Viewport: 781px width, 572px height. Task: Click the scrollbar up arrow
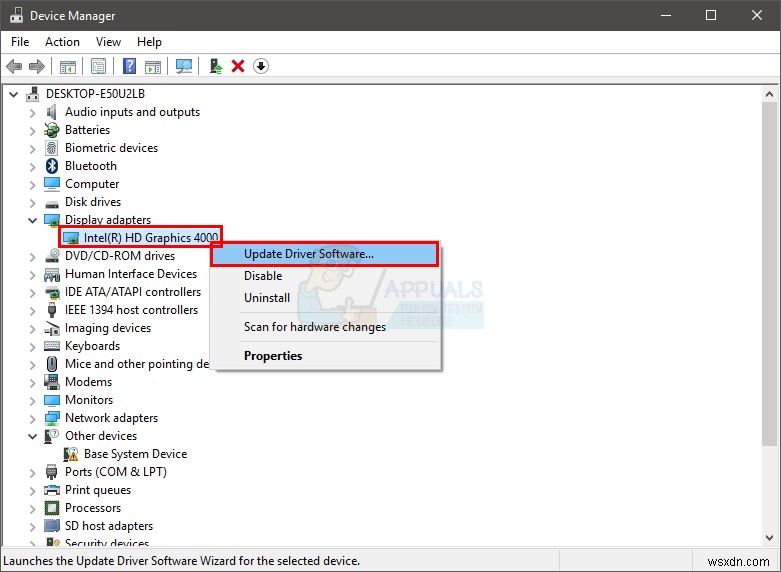(769, 94)
